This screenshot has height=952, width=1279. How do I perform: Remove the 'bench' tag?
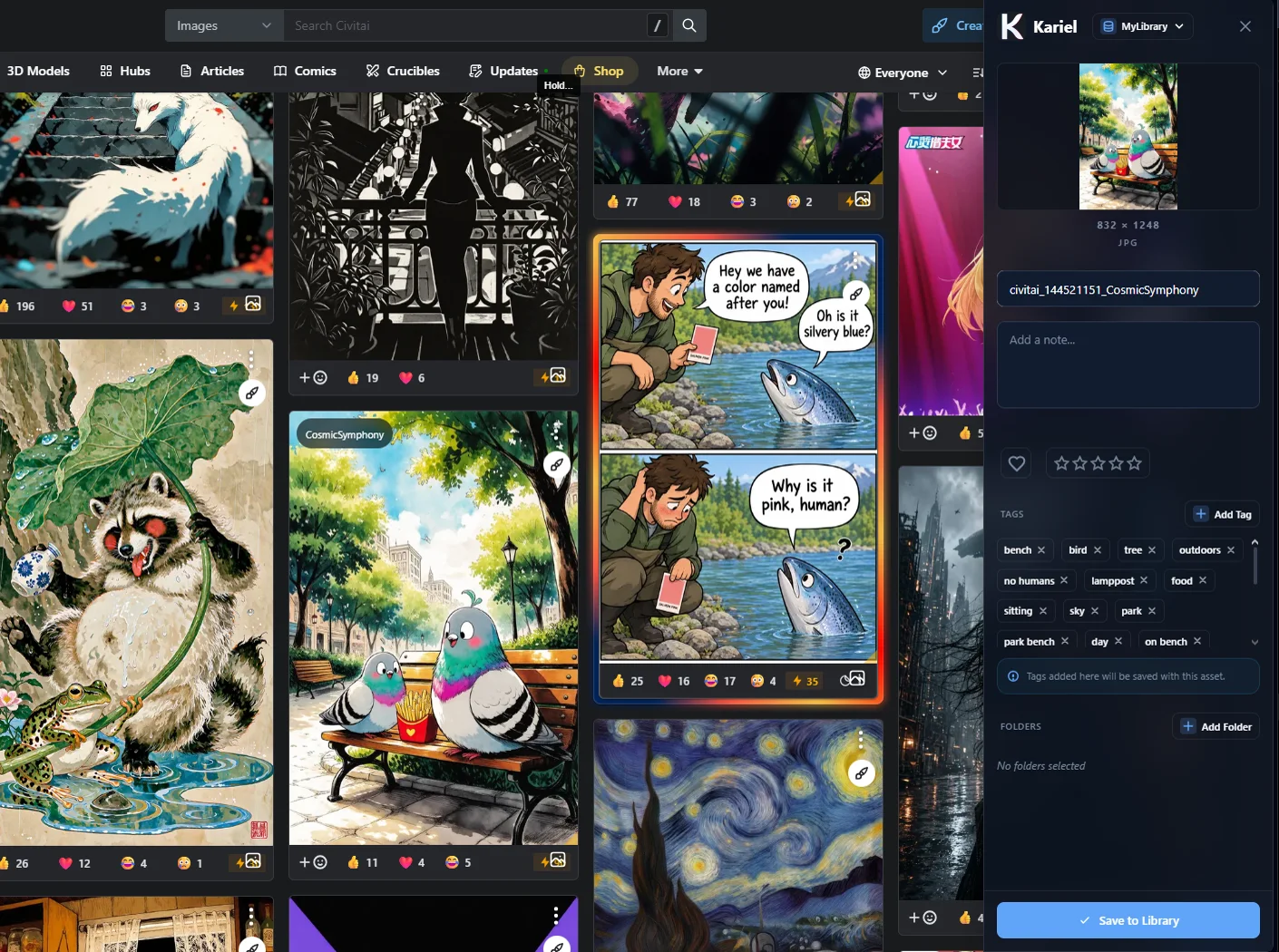(x=1041, y=550)
